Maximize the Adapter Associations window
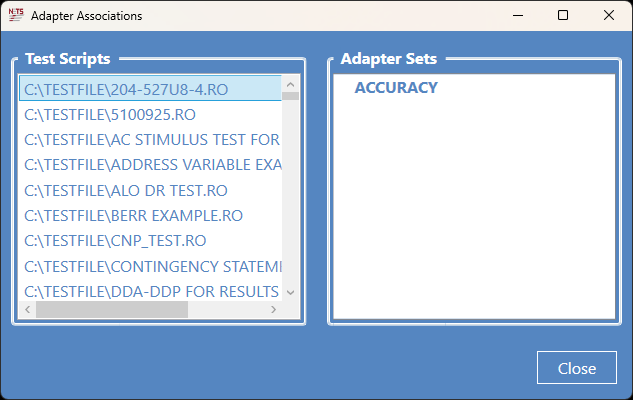Screen dimensions: 633x400 [563, 15]
